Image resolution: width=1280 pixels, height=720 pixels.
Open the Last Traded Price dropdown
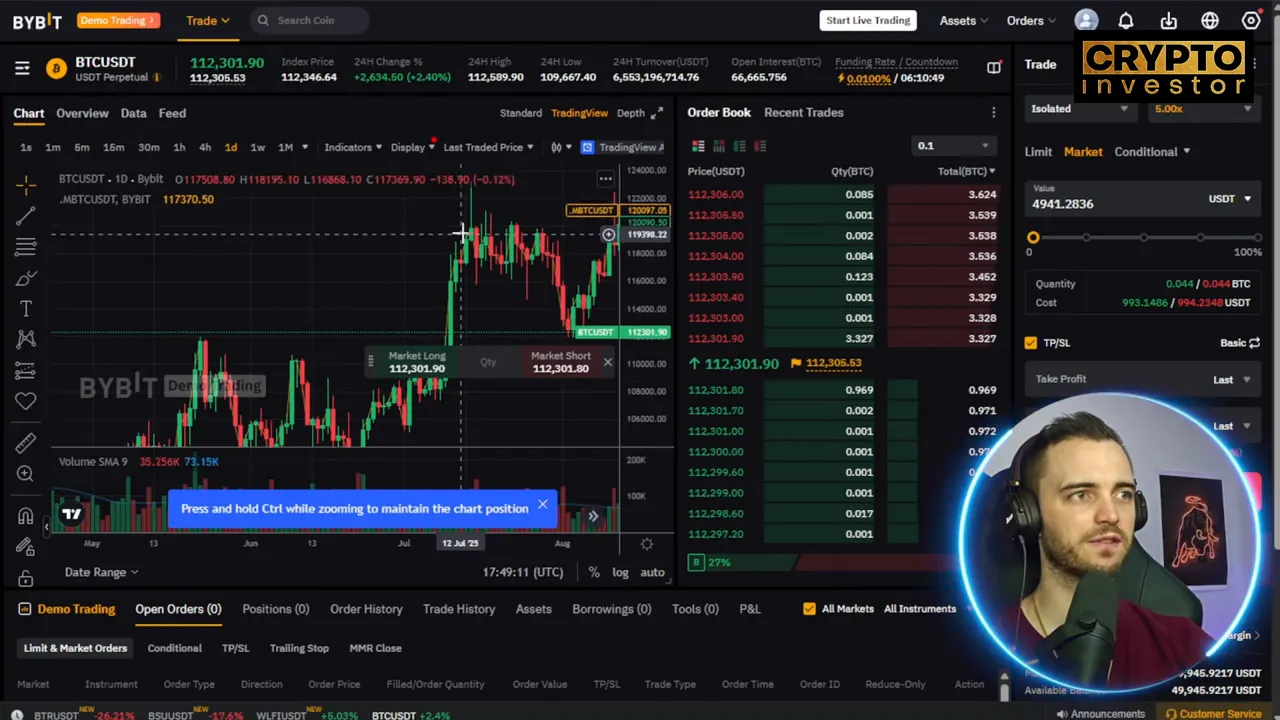tap(488, 147)
